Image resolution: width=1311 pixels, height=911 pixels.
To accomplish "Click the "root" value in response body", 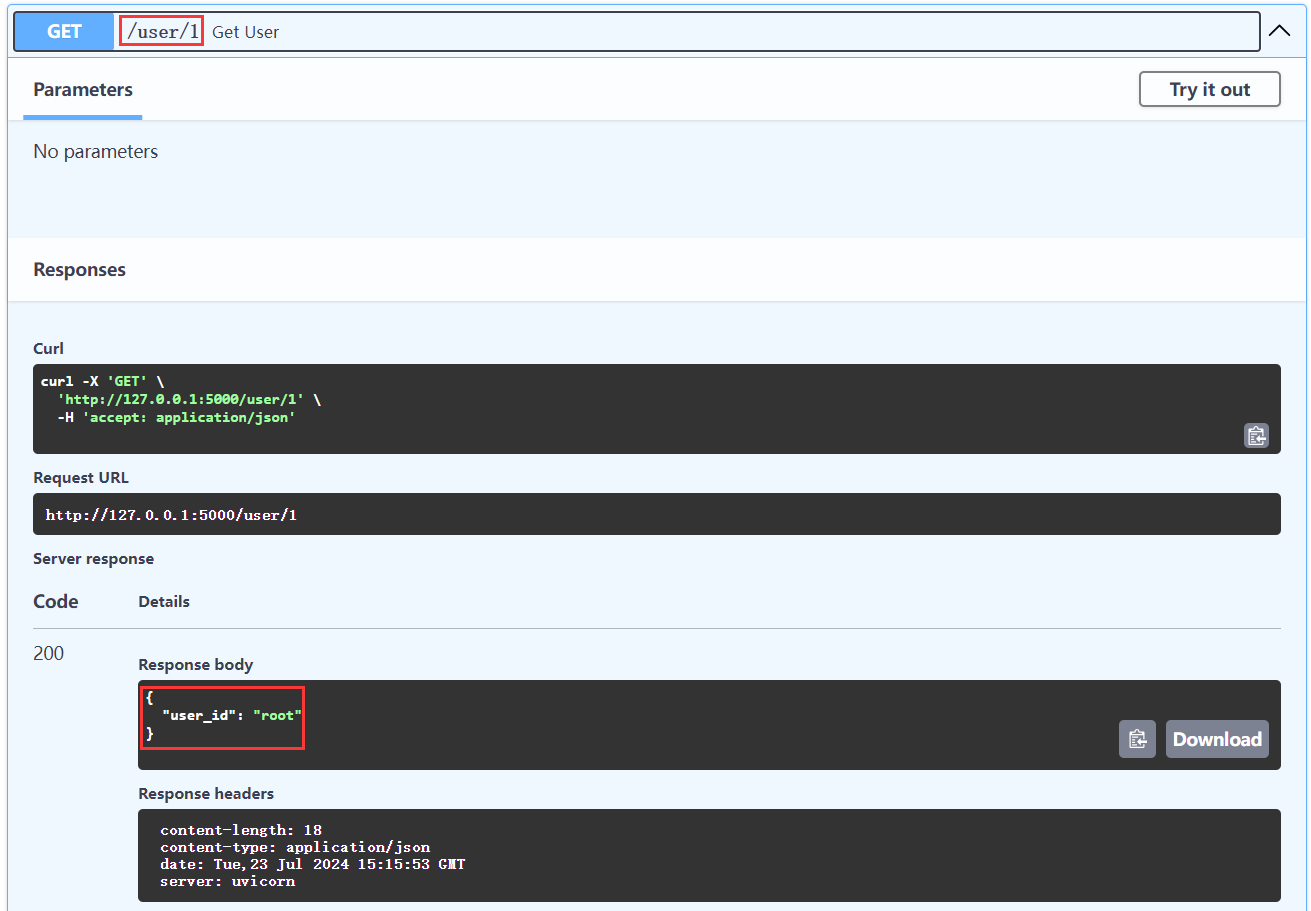I will 277,716.
